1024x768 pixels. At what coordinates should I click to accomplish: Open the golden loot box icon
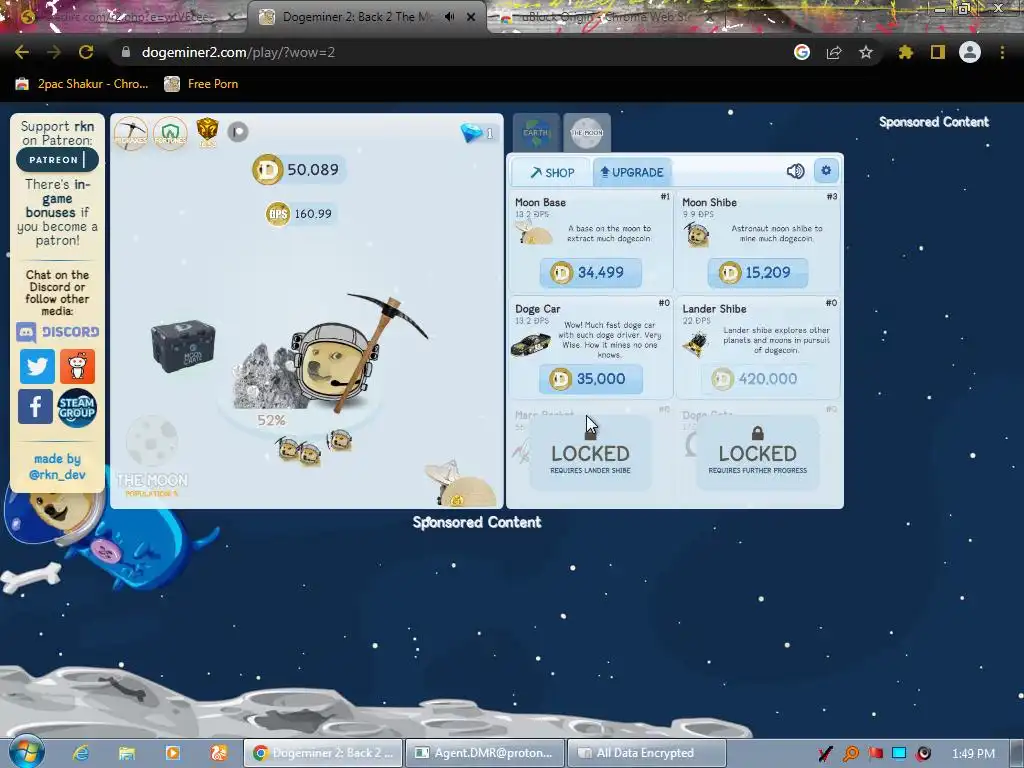coord(207,133)
